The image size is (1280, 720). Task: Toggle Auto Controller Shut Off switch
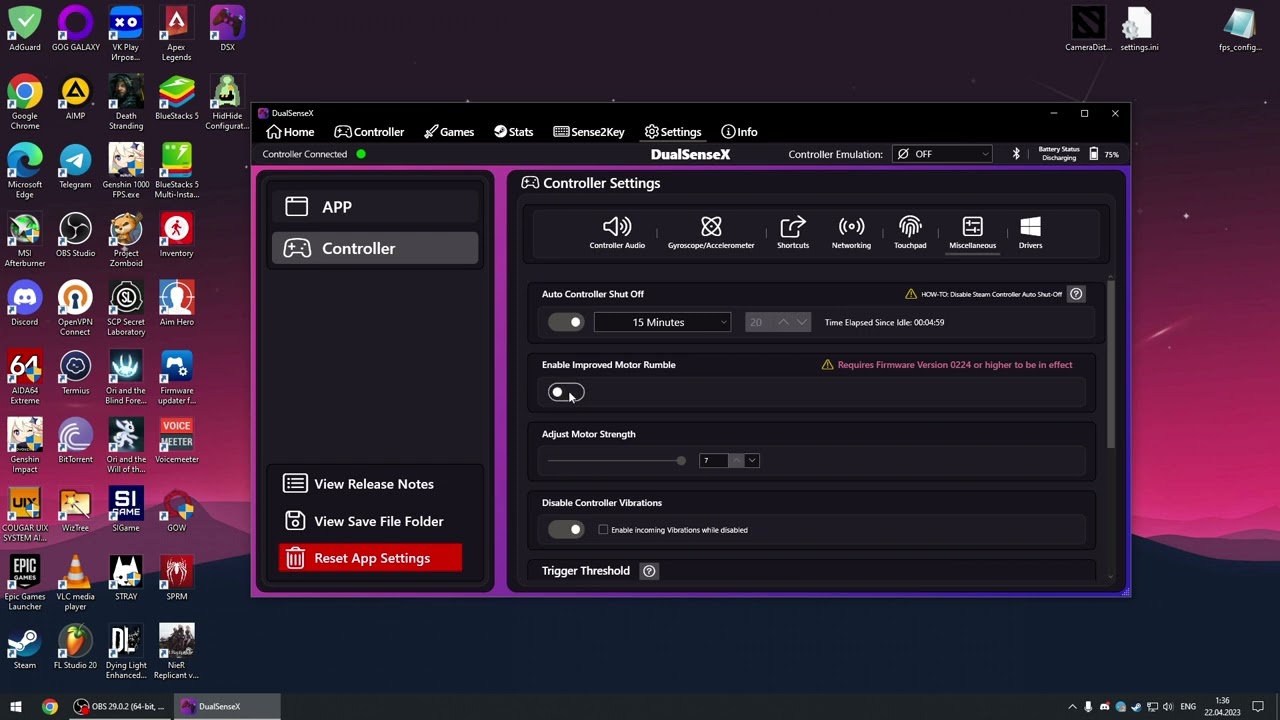tap(565, 322)
